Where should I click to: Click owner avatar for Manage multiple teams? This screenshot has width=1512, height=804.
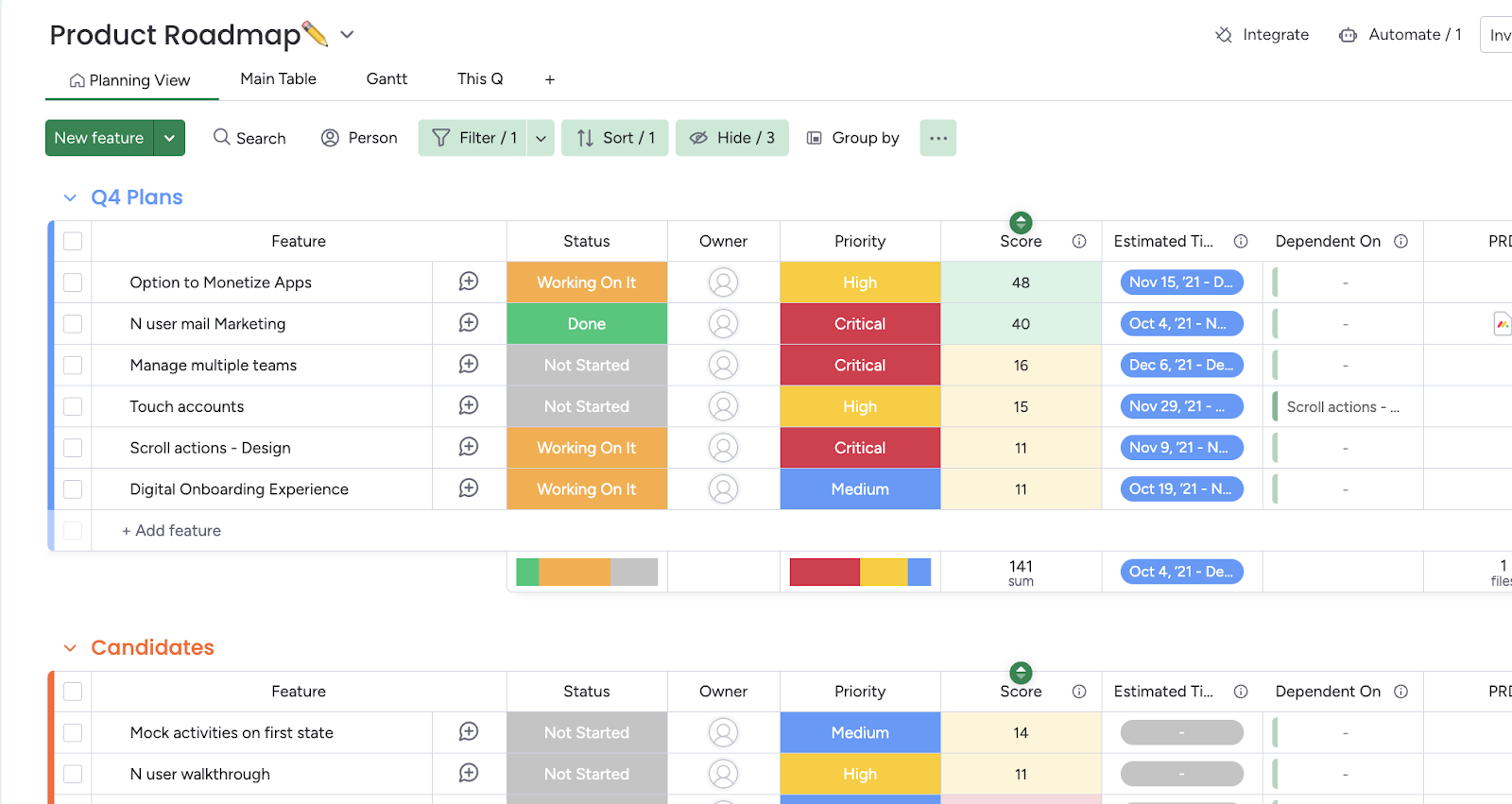click(x=723, y=365)
